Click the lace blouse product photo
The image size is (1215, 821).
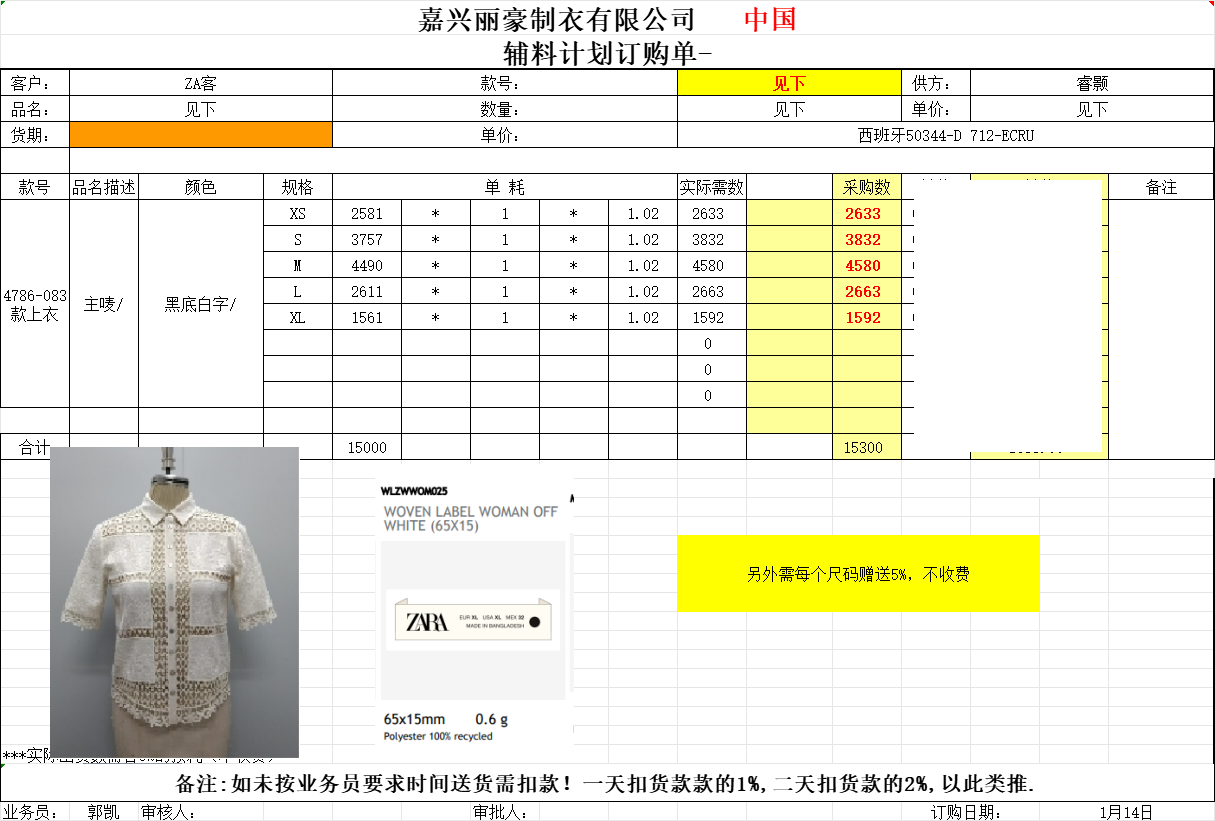(174, 602)
